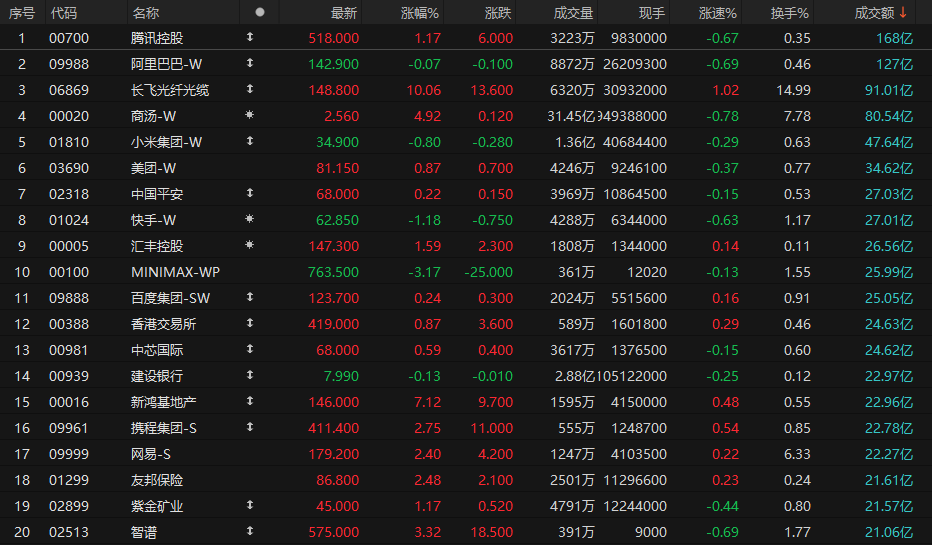This screenshot has width=932, height=545.
Task: Click the 最新 price column header
Action: (344, 13)
